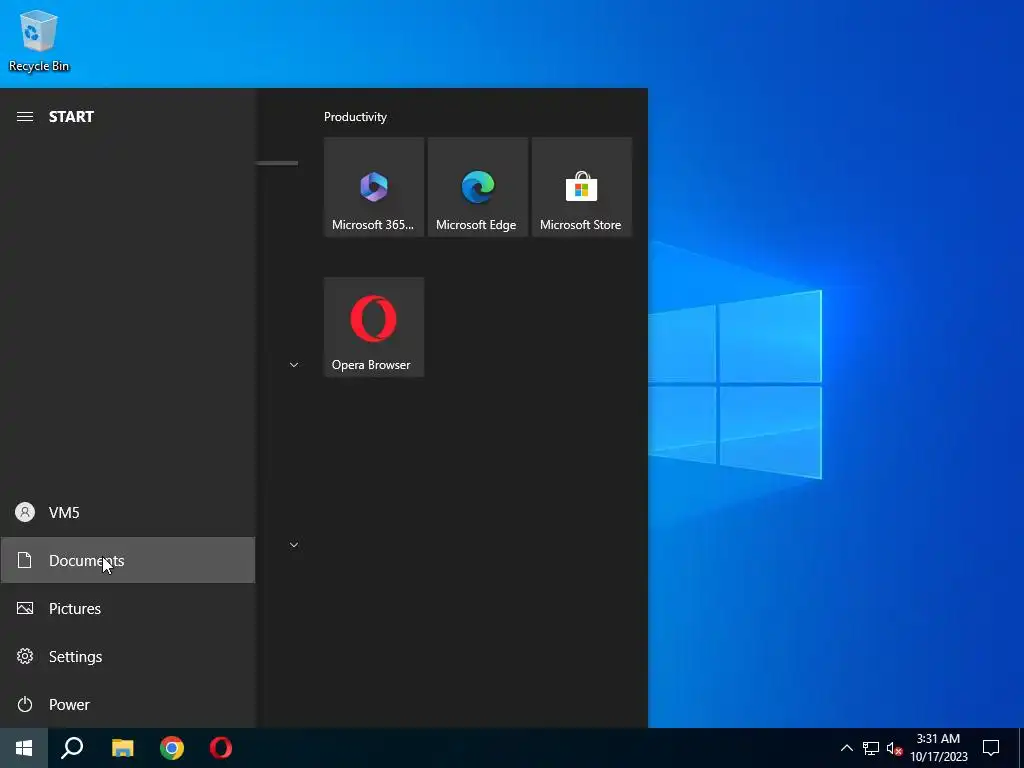Open Documents from the Start menu
Image resolution: width=1024 pixels, height=768 pixels.
pyautogui.click(x=127, y=560)
